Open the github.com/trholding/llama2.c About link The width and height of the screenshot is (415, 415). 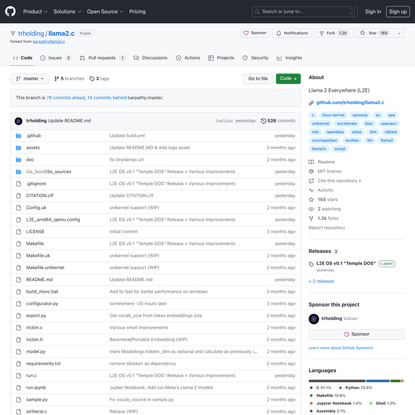[x=350, y=103]
